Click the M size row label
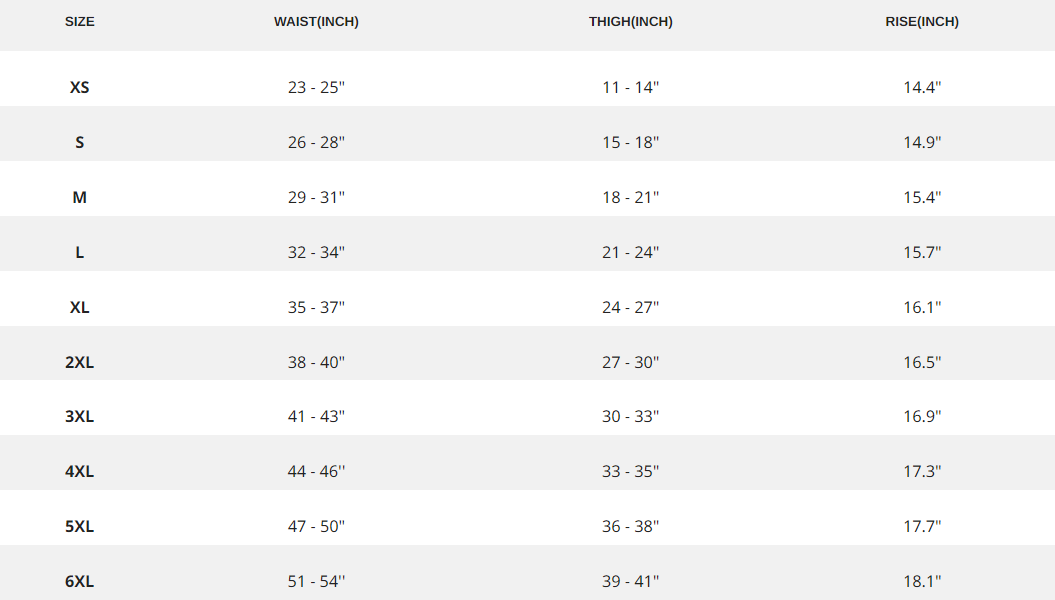The image size is (1055, 600). (80, 197)
